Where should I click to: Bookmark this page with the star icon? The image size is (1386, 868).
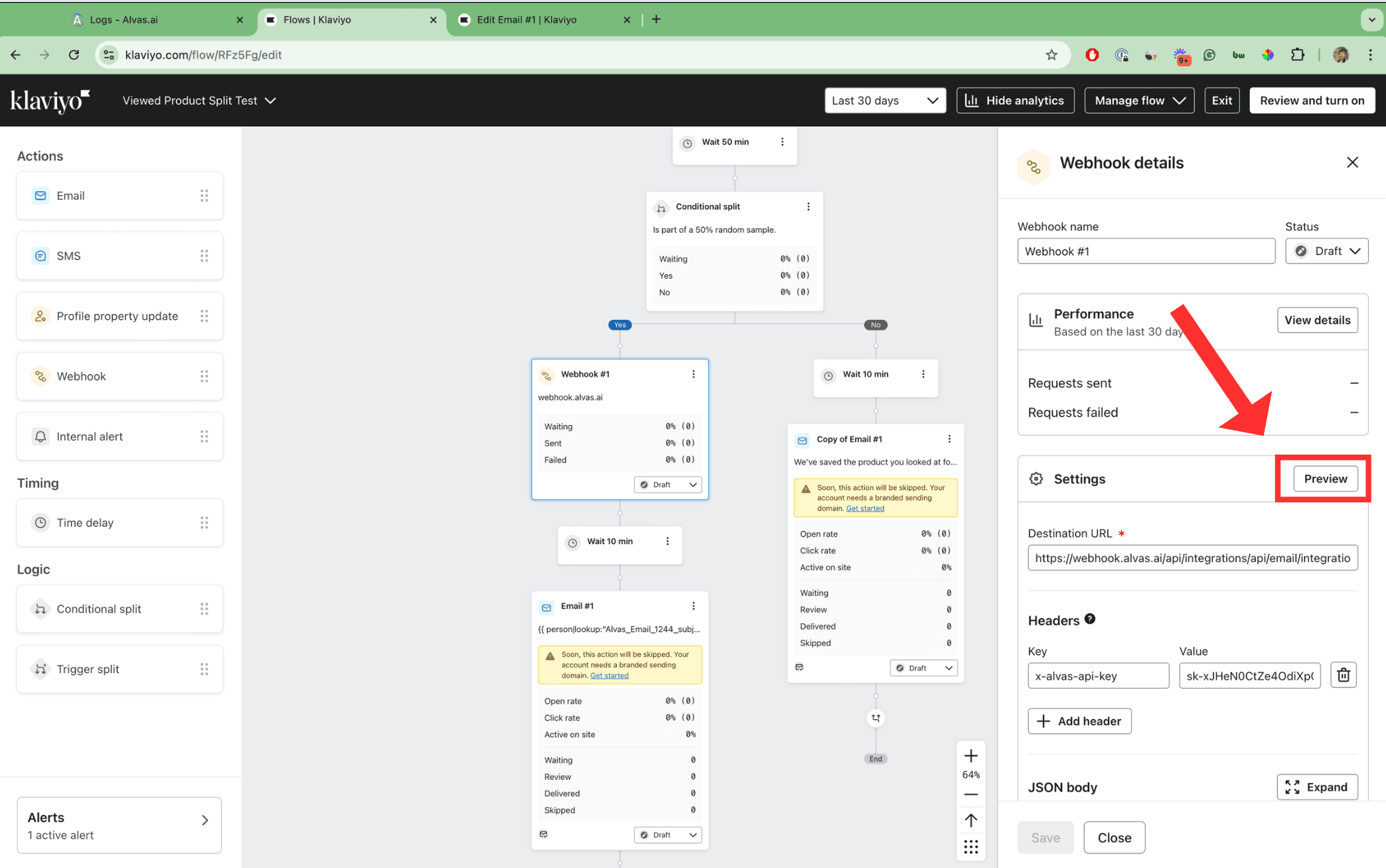pos(1051,55)
